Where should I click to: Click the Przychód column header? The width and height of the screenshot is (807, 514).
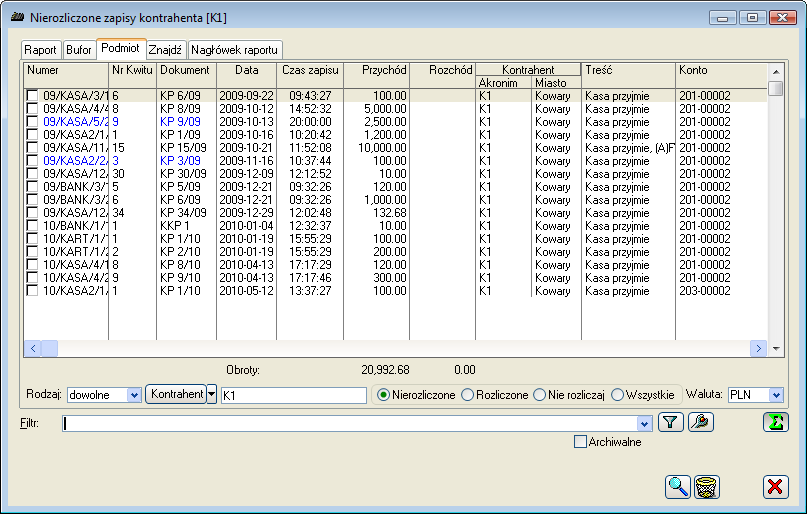[376, 75]
